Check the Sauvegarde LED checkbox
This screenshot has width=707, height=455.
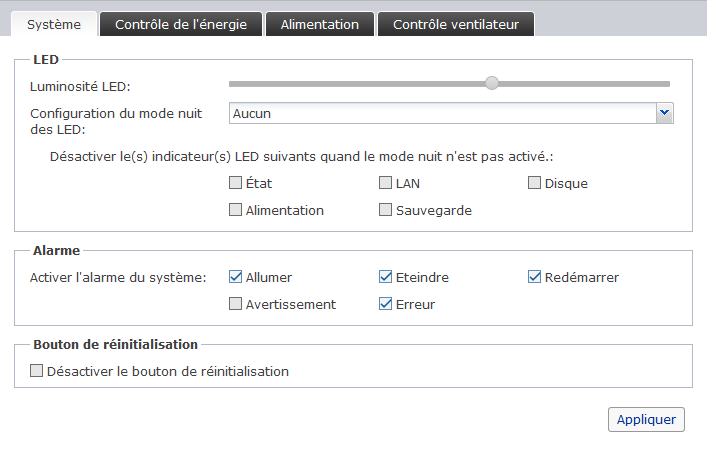pyautogui.click(x=386, y=210)
